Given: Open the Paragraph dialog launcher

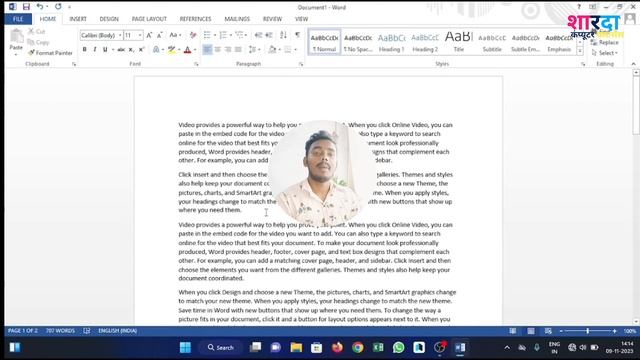Looking at the screenshot, I should point(301,64).
